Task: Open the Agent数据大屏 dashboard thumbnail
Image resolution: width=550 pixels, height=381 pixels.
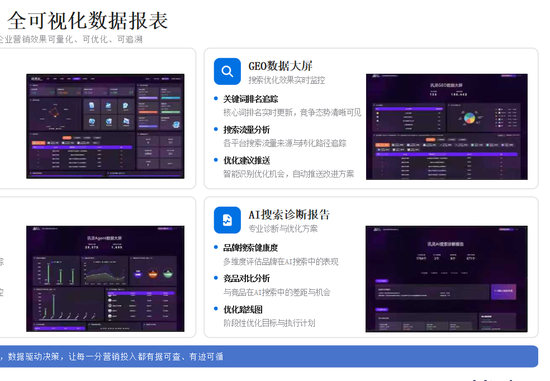Action: (x=105, y=279)
